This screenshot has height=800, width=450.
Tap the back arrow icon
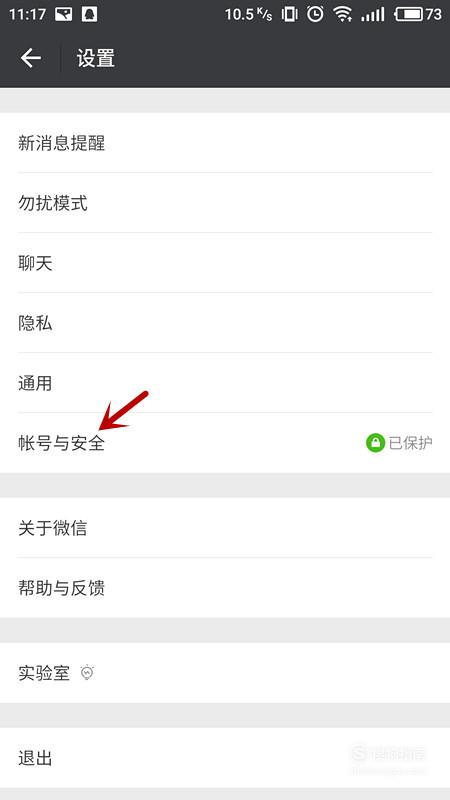click(31, 58)
